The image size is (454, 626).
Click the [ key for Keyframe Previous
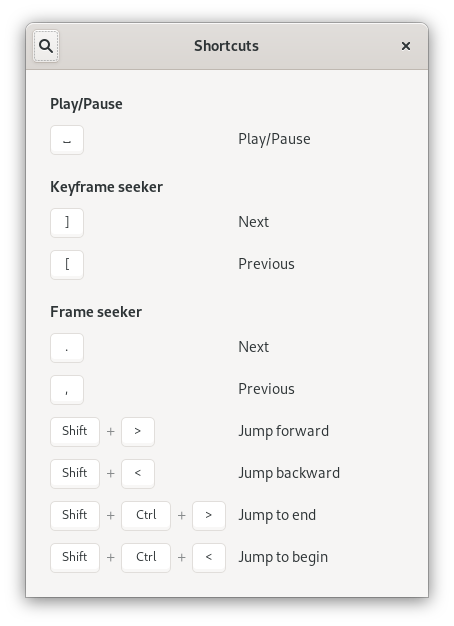(67, 265)
